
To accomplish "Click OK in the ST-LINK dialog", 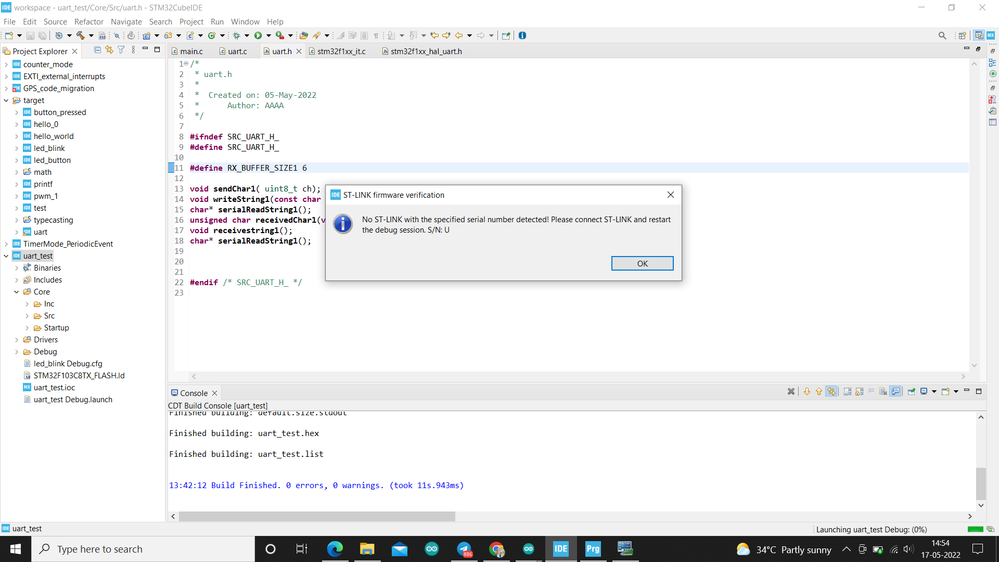I will [642, 263].
